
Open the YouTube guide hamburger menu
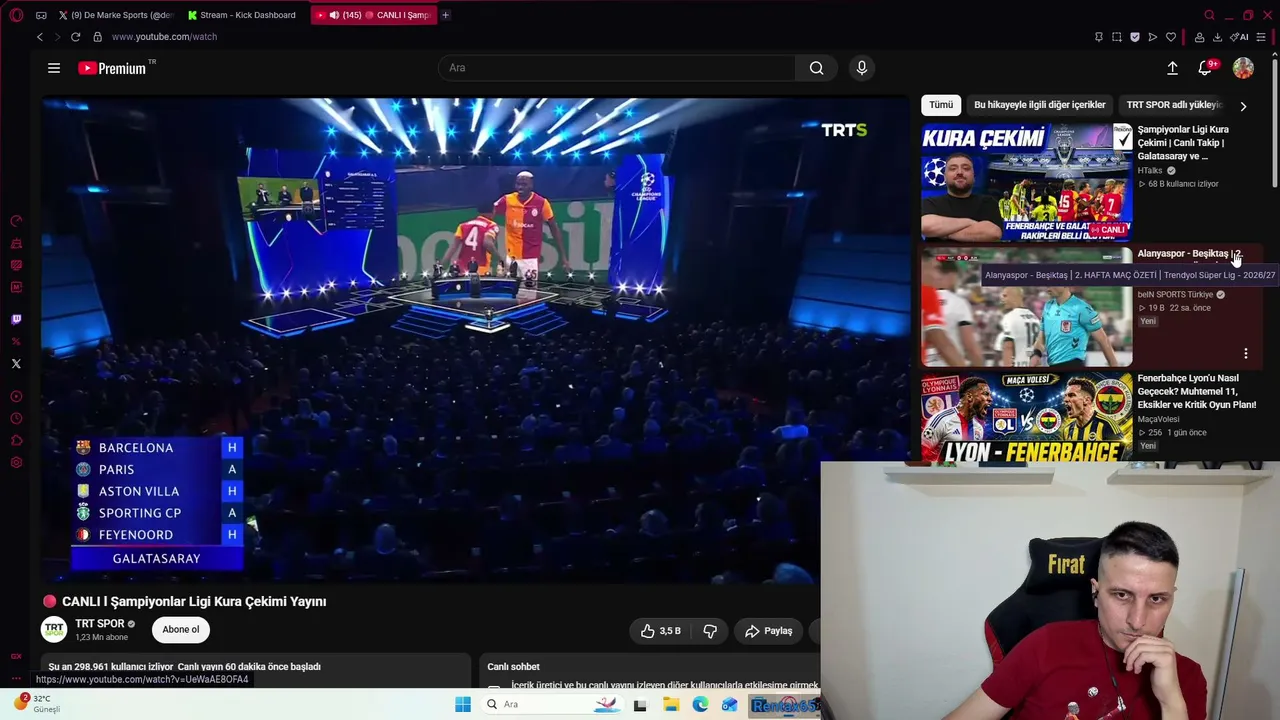tap(54, 68)
